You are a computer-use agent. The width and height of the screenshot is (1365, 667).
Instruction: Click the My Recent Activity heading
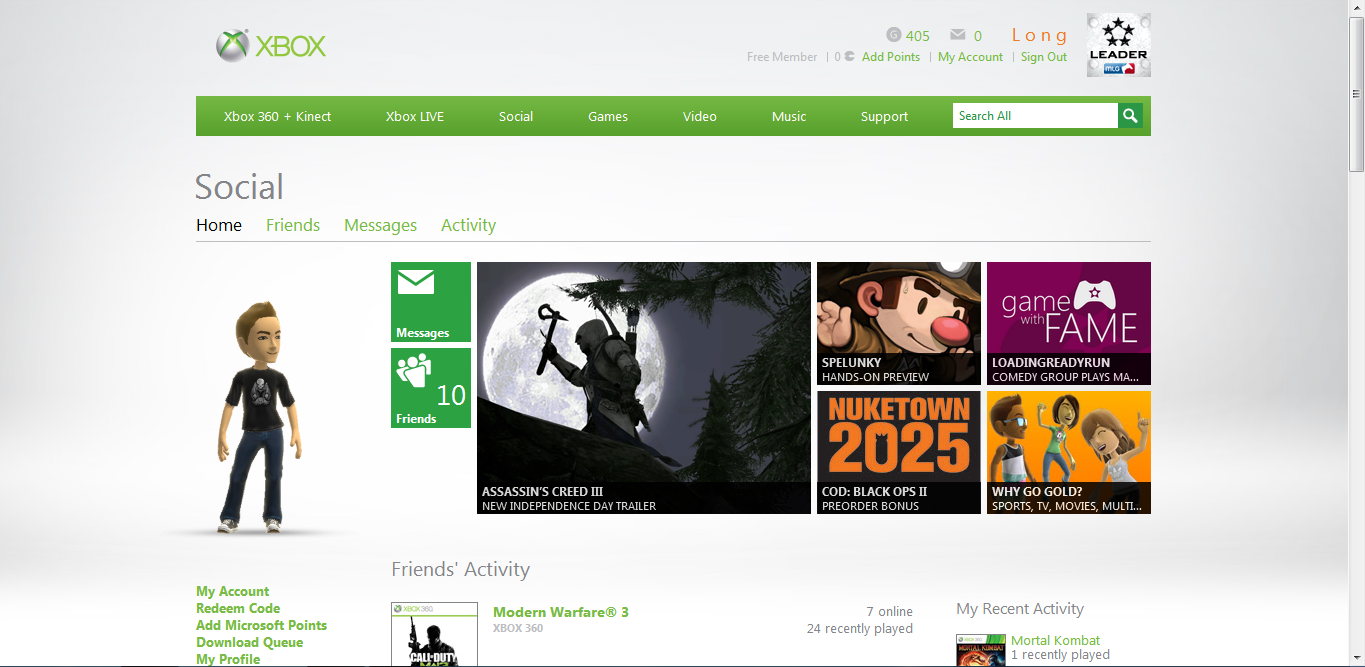[1020, 608]
